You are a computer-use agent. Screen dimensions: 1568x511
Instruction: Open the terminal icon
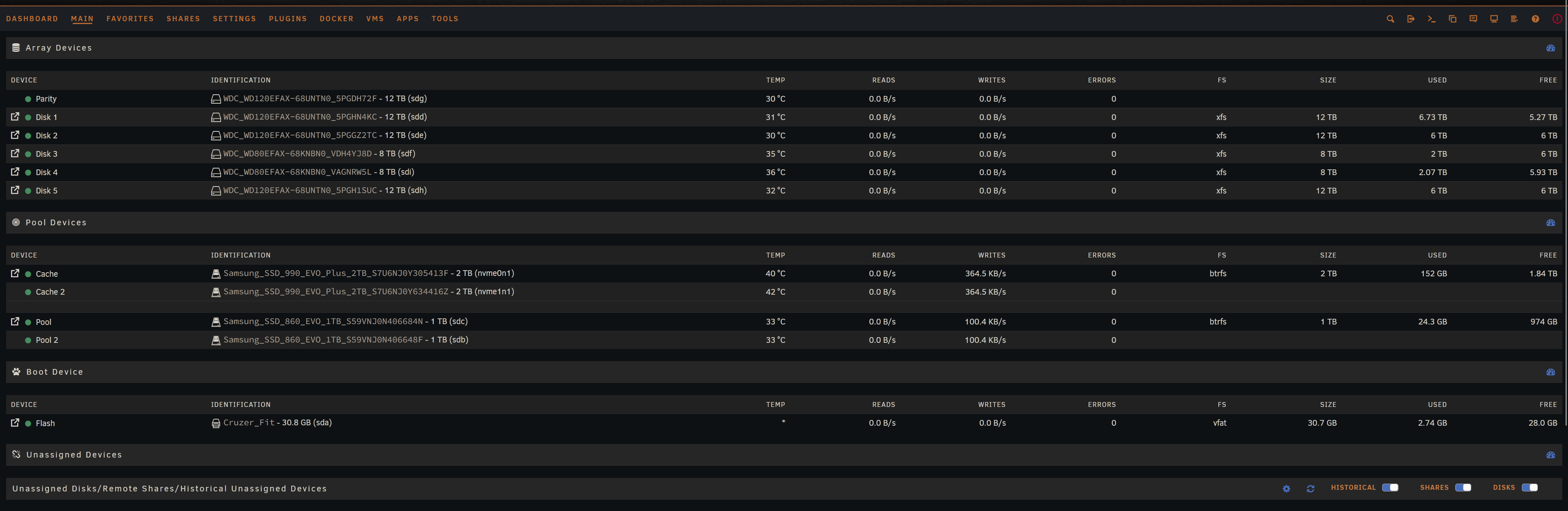tap(1432, 19)
